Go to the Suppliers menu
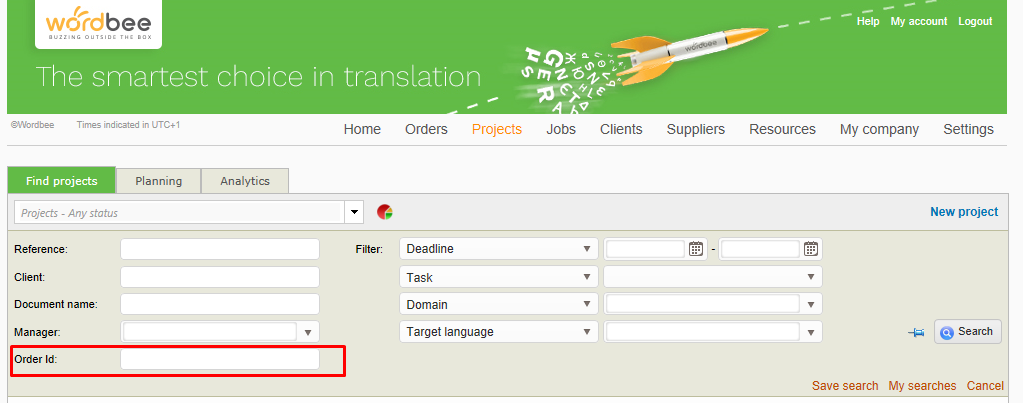Viewport: 1023px width, 403px height. point(695,129)
